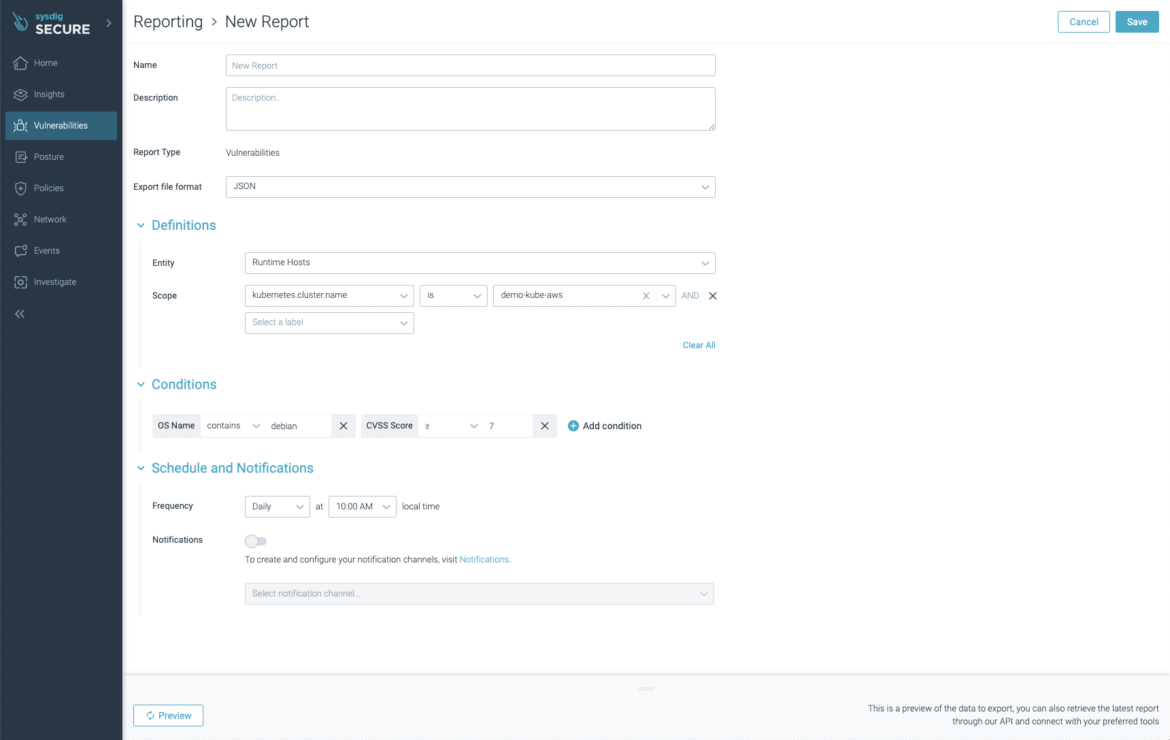Open the 'Select notification channel' dropdown
1170x740 pixels.
click(x=479, y=594)
